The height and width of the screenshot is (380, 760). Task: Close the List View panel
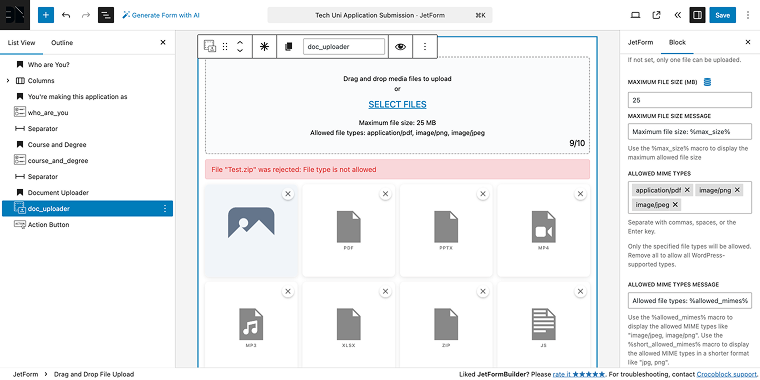click(163, 43)
